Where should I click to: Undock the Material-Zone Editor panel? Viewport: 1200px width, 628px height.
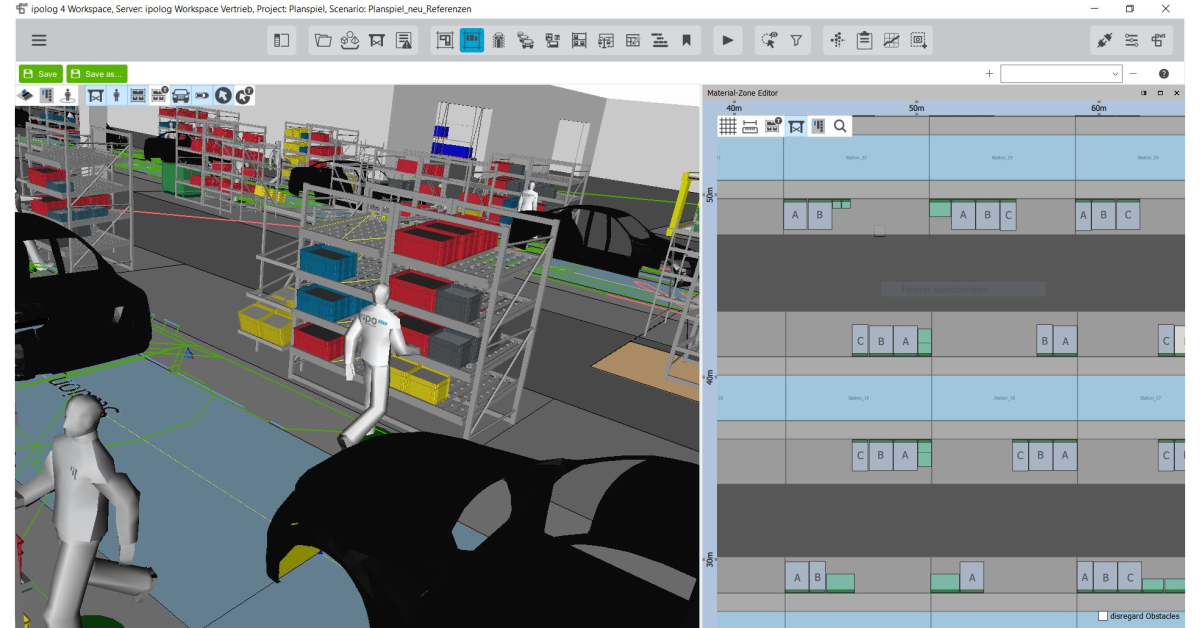click(x=1143, y=93)
